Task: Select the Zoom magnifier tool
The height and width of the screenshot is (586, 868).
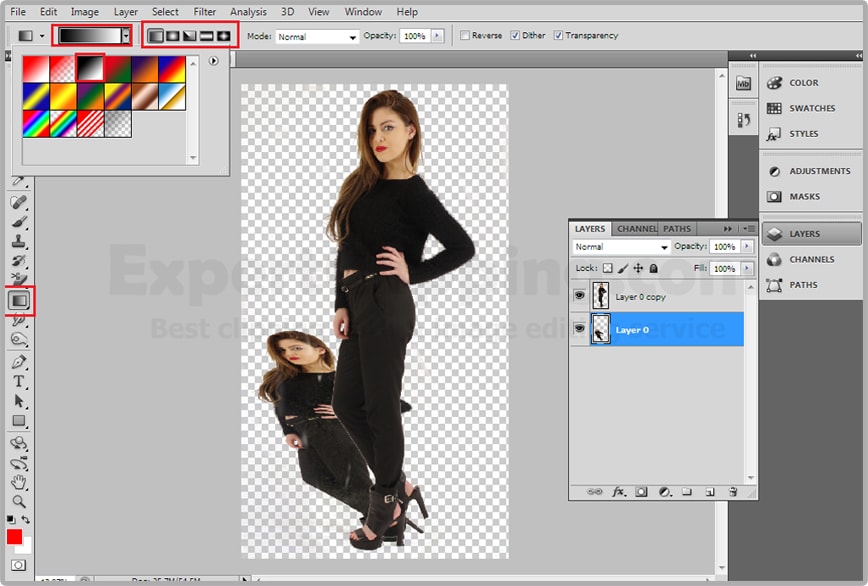Action: pos(19,501)
